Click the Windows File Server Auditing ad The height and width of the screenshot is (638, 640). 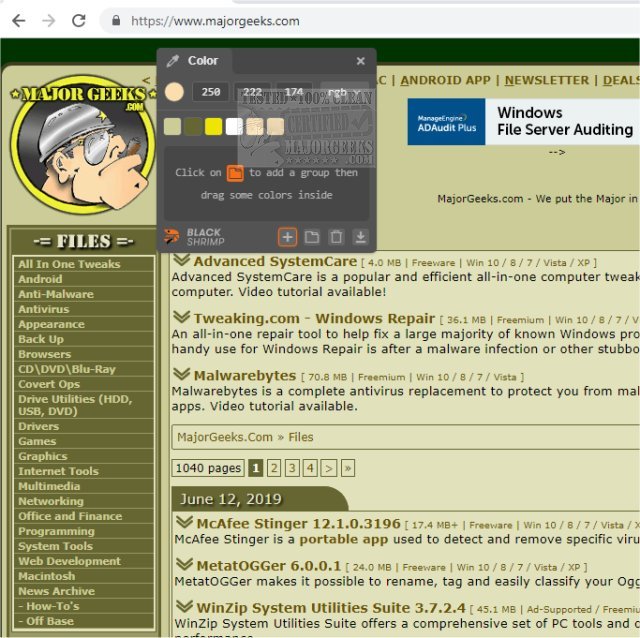[x=524, y=122]
